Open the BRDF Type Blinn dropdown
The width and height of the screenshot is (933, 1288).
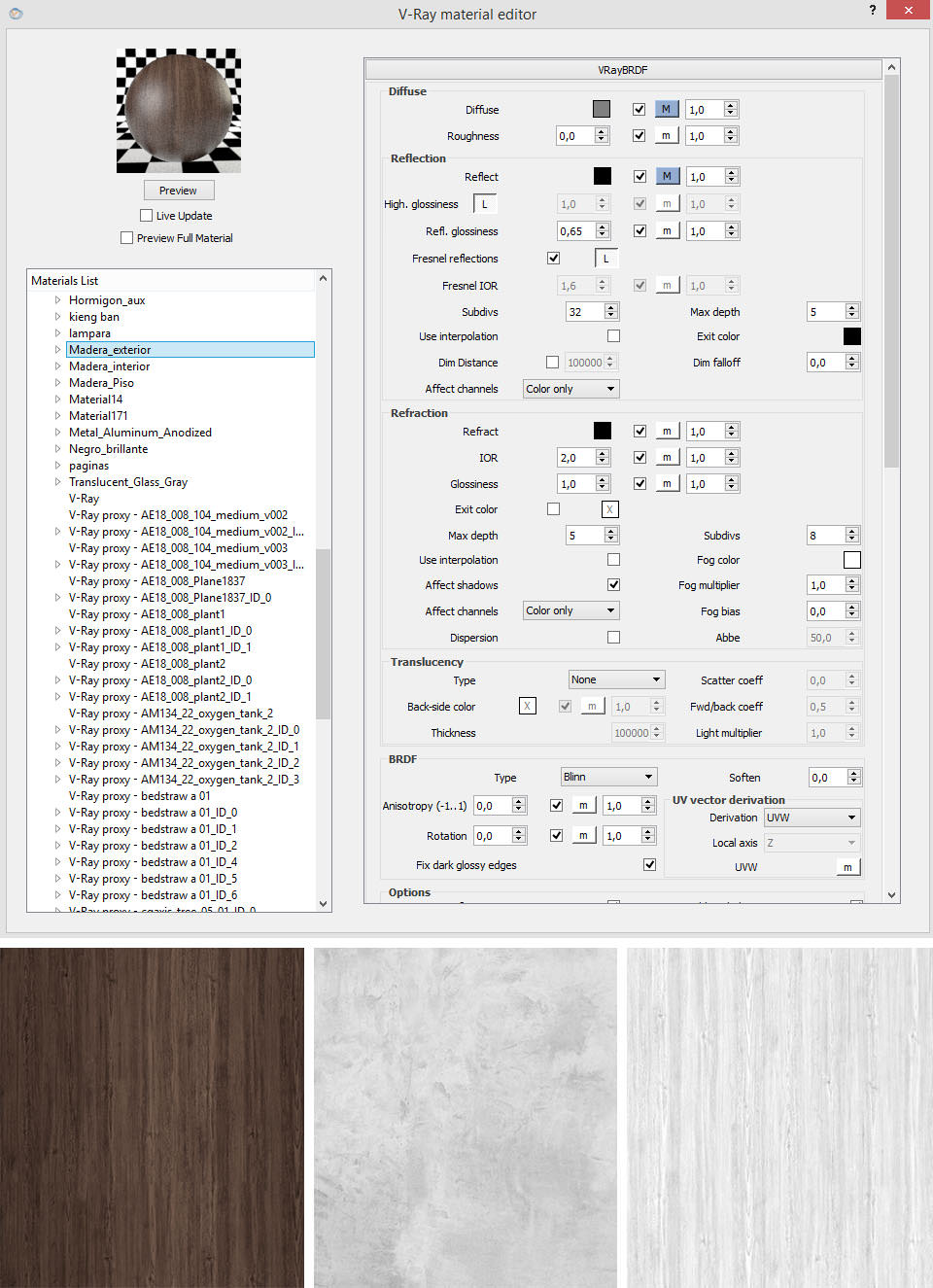point(608,777)
